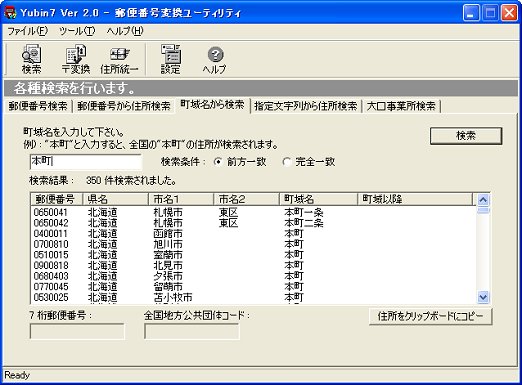Viewport: 522px width, 385px height.
Task: Sort by the 郵便番号 column header
Action: tap(57, 199)
